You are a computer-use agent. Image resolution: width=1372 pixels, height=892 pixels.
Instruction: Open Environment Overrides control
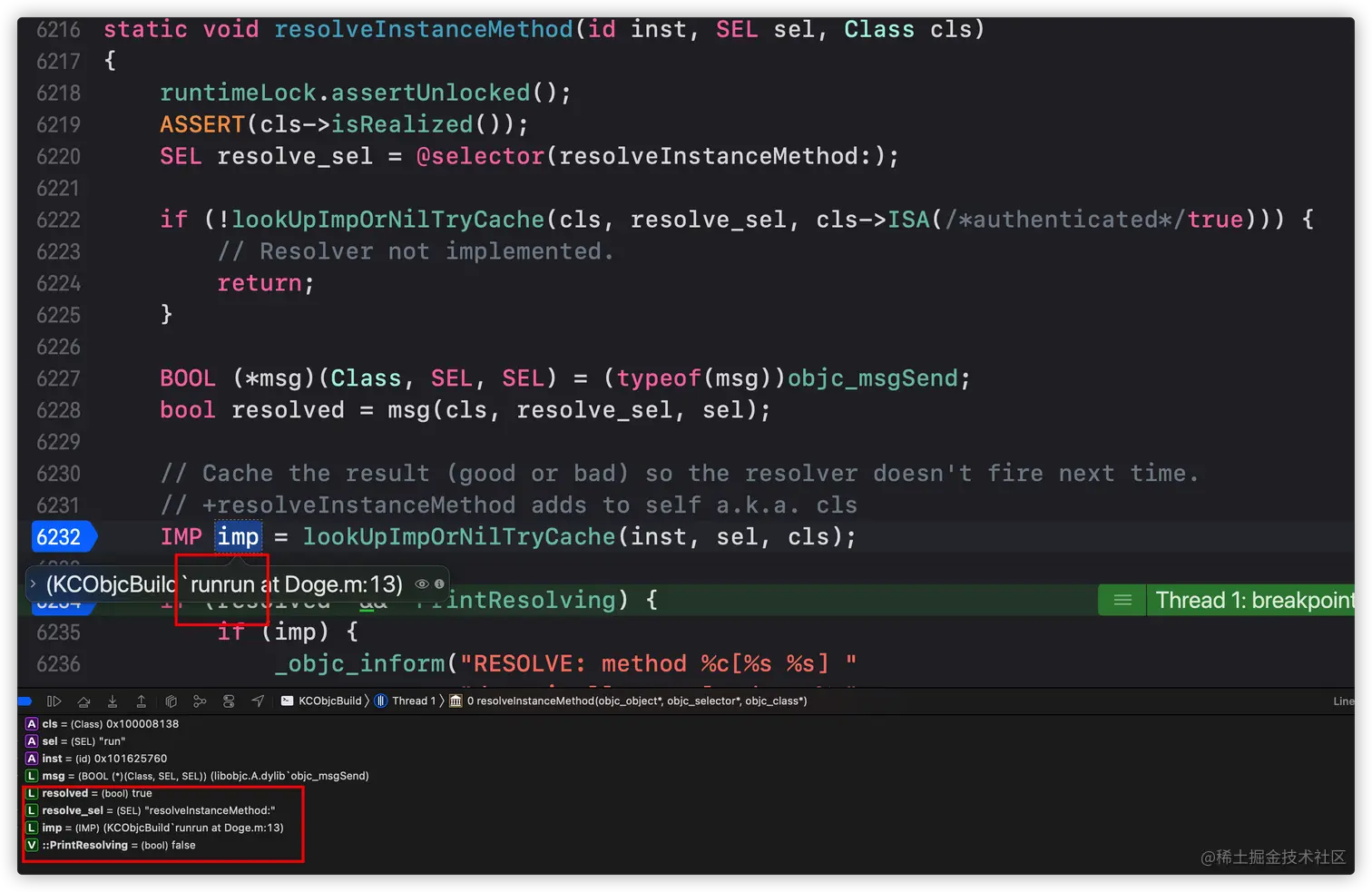tap(229, 701)
